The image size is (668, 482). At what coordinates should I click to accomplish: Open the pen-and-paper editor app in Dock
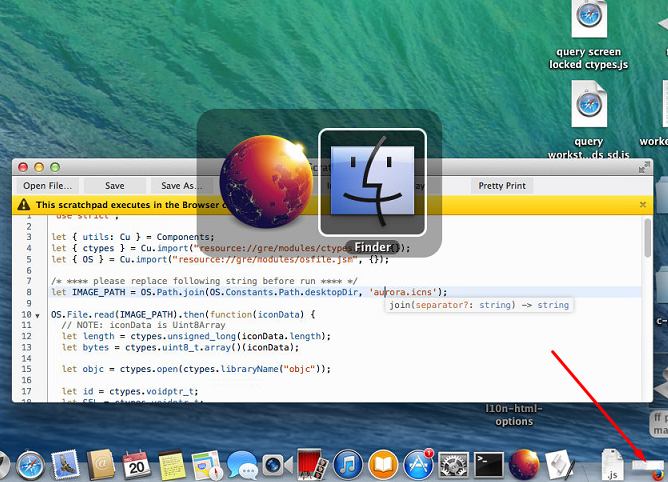coord(560,465)
